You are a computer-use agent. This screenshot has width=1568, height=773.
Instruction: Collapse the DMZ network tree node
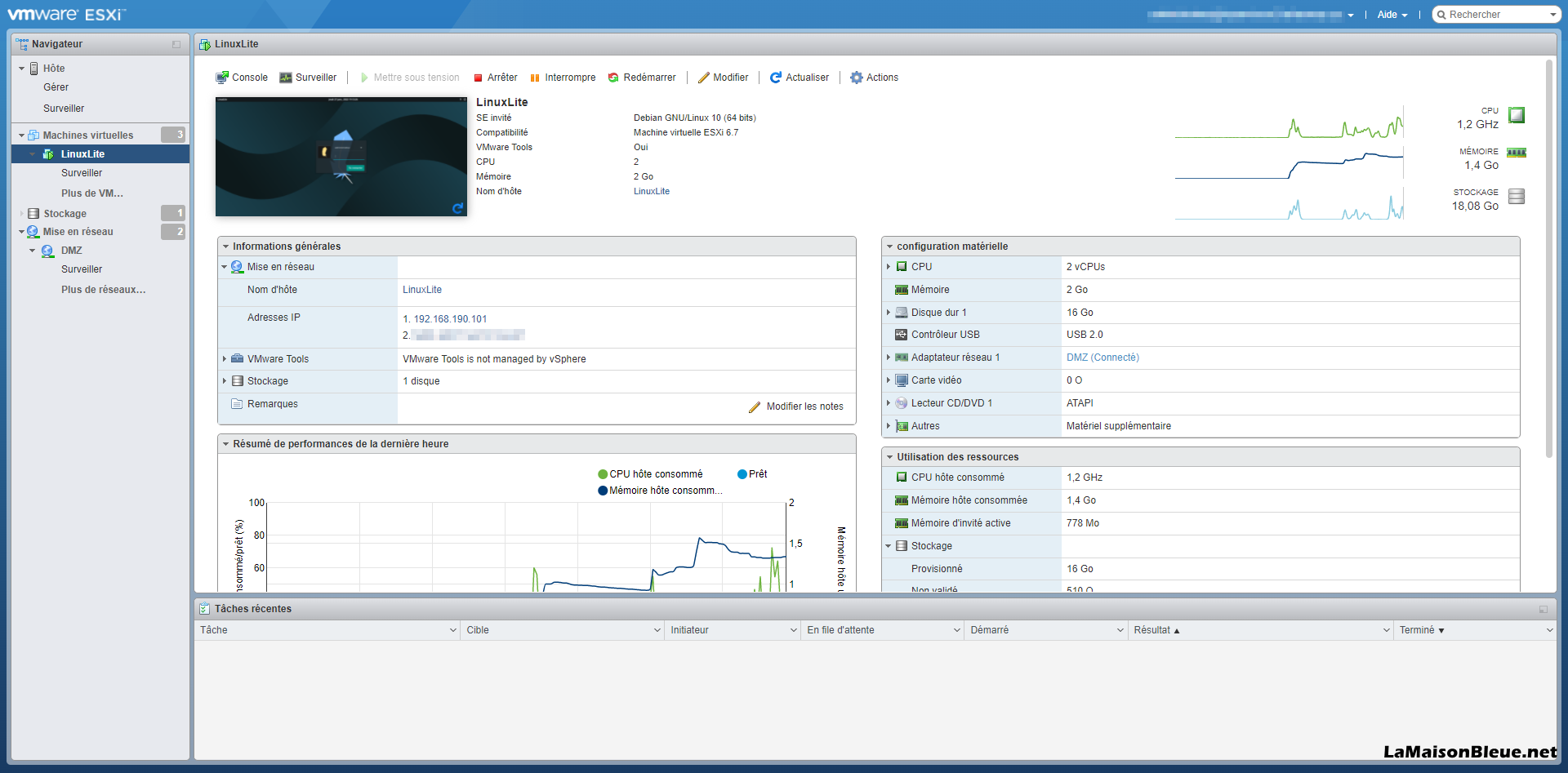[x=33, y=251]
